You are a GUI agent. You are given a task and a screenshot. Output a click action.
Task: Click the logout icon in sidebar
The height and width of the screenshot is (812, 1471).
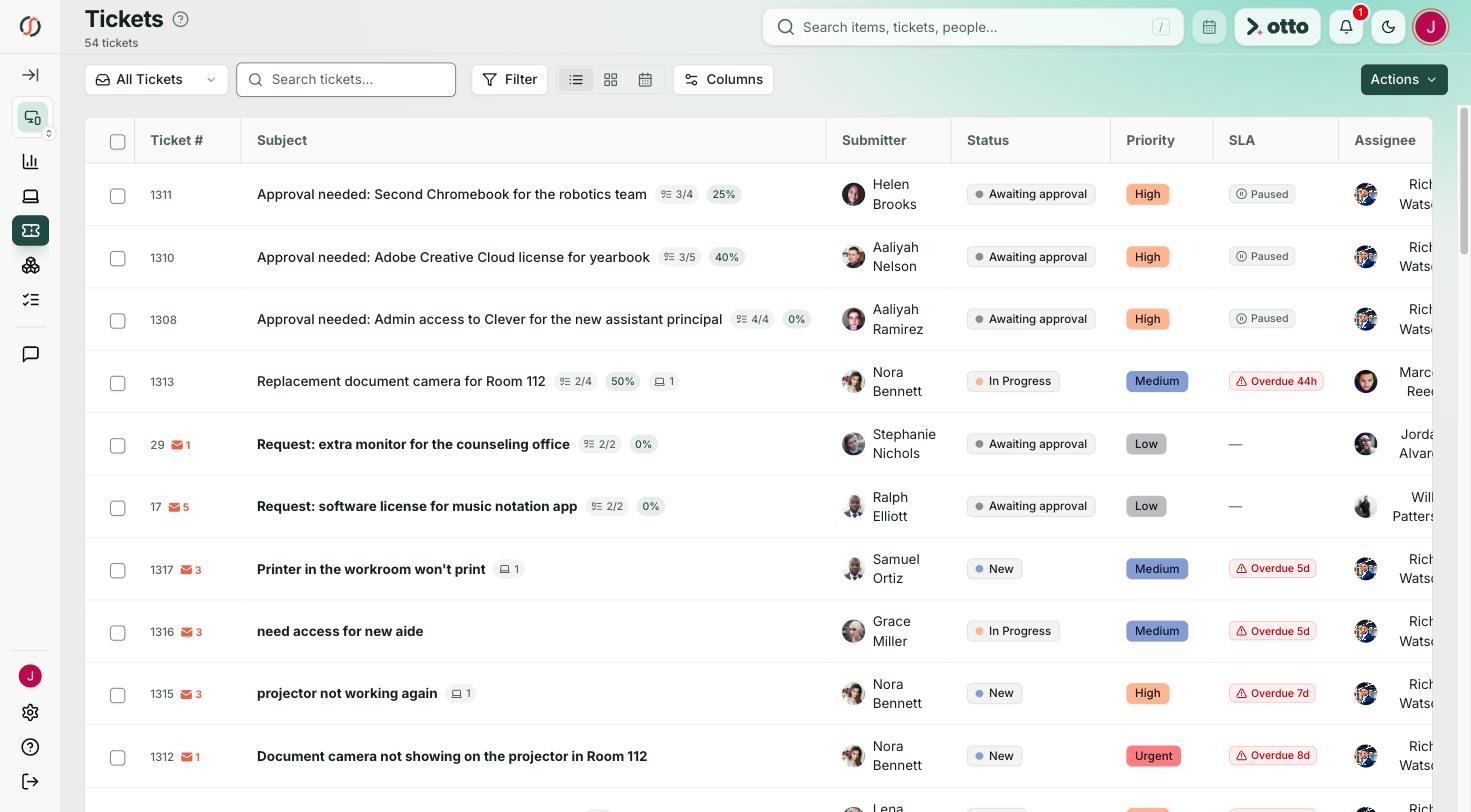point(30,782)
